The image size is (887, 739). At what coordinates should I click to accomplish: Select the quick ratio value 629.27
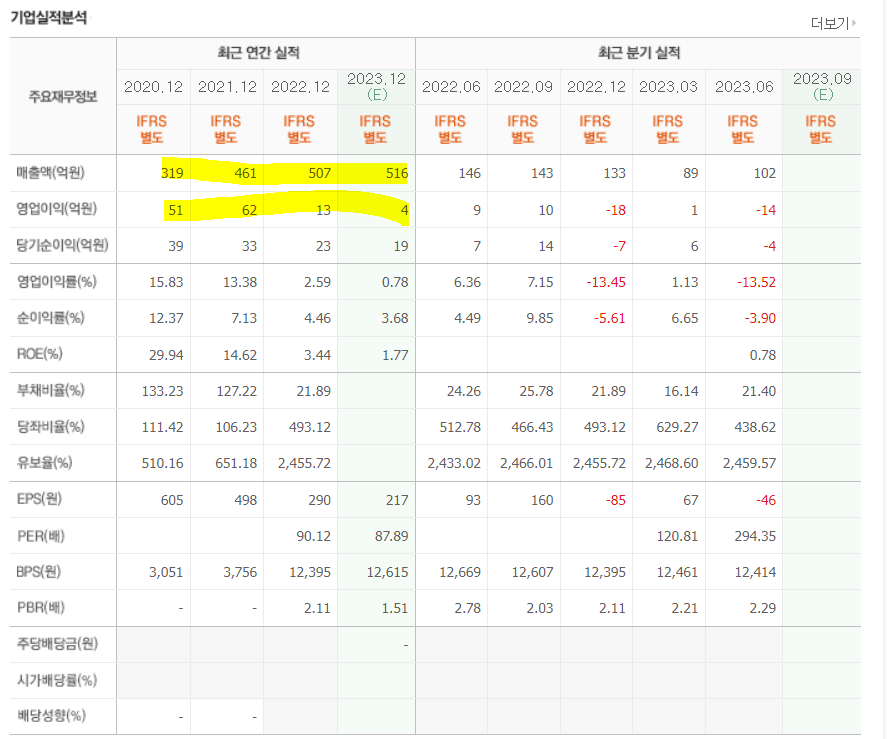677,427
